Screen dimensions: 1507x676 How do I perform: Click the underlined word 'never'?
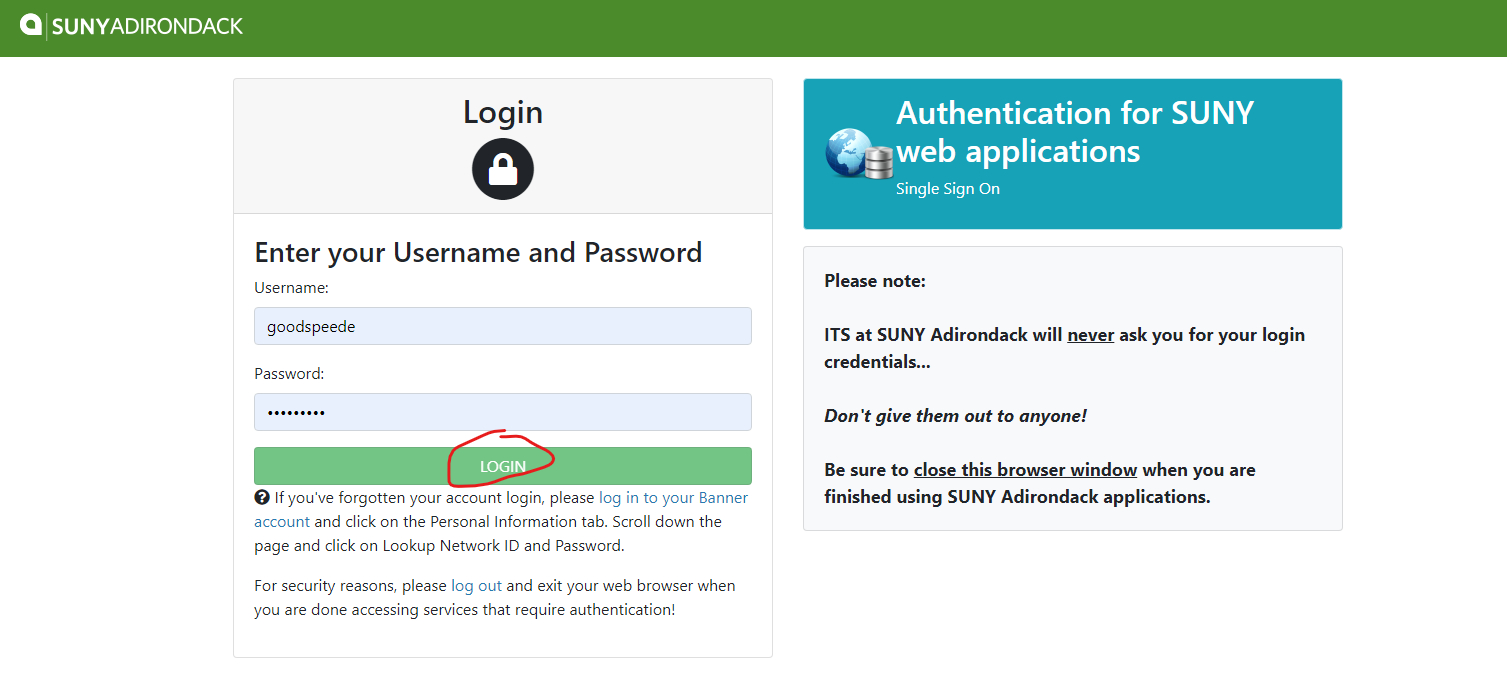coord(1091,335)
